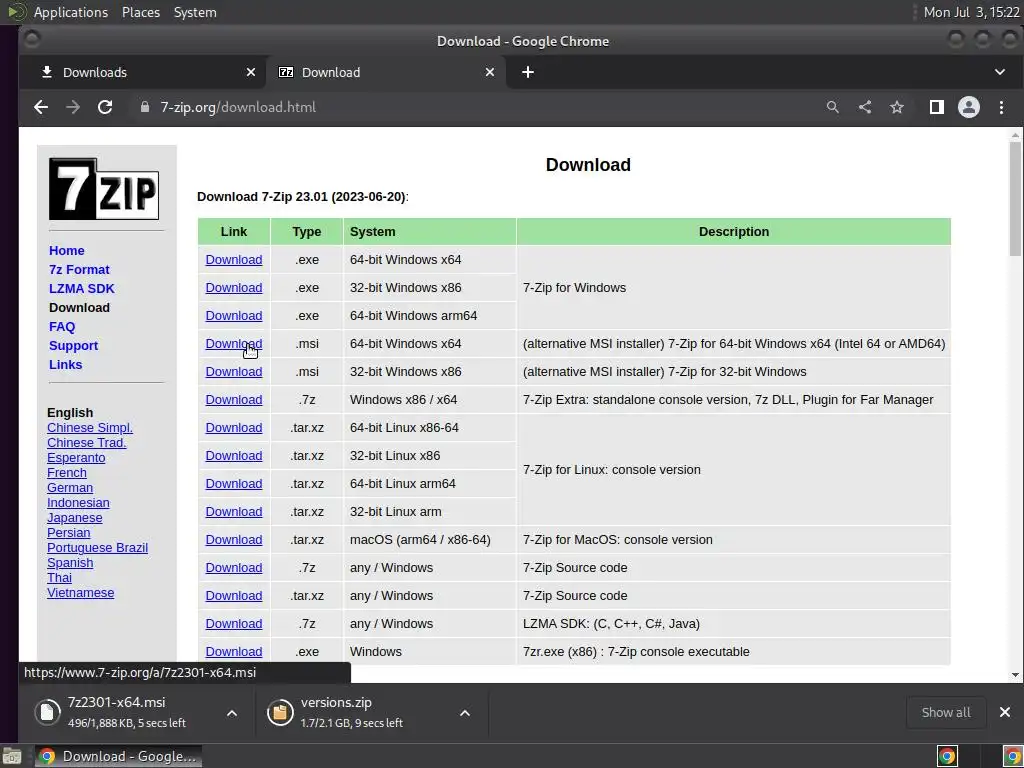Share this page via the share icon
The image size is (1024, 768).
pyautogui.click(x=865, y=107)
